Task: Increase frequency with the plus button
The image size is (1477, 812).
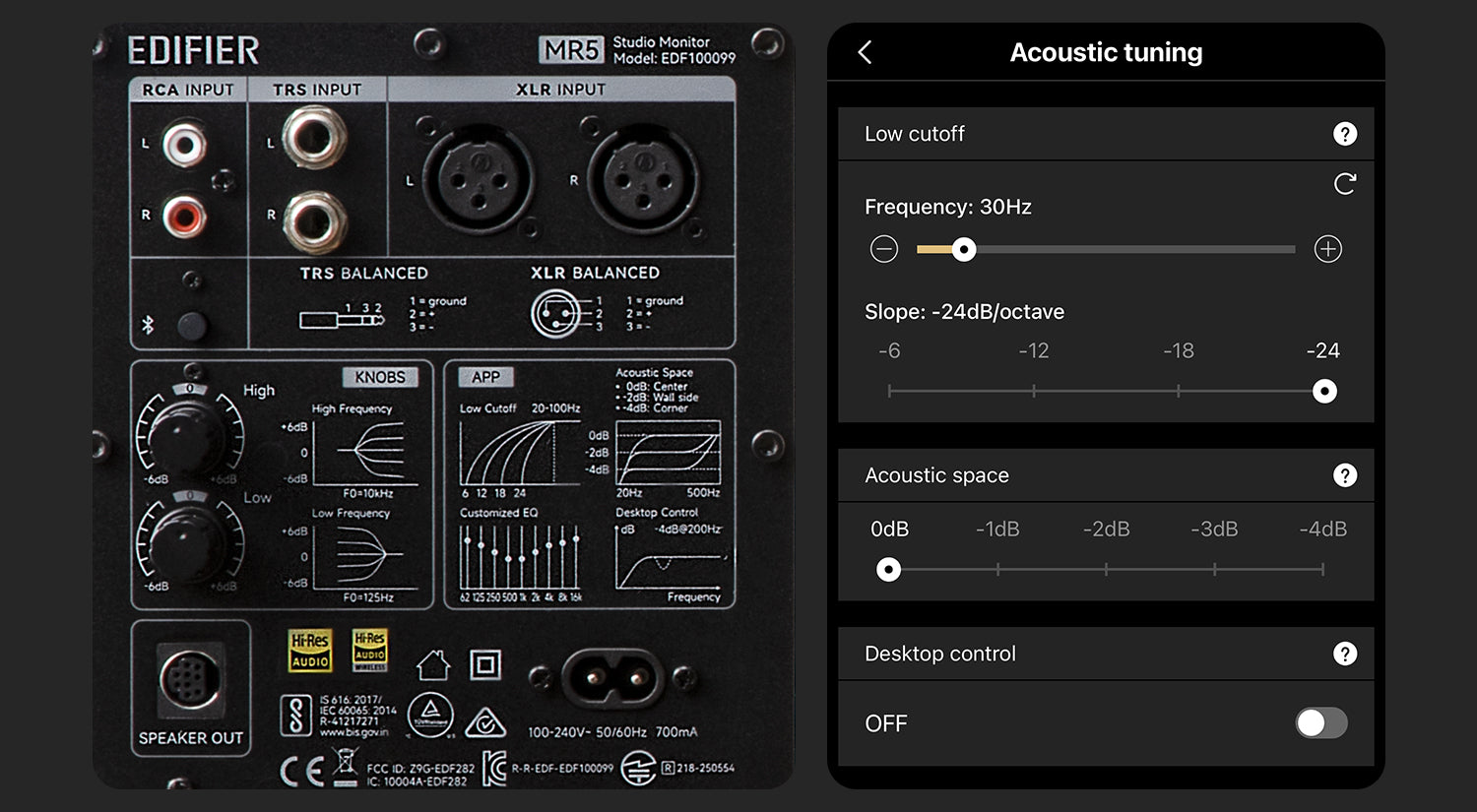Action: [1327, 249]
